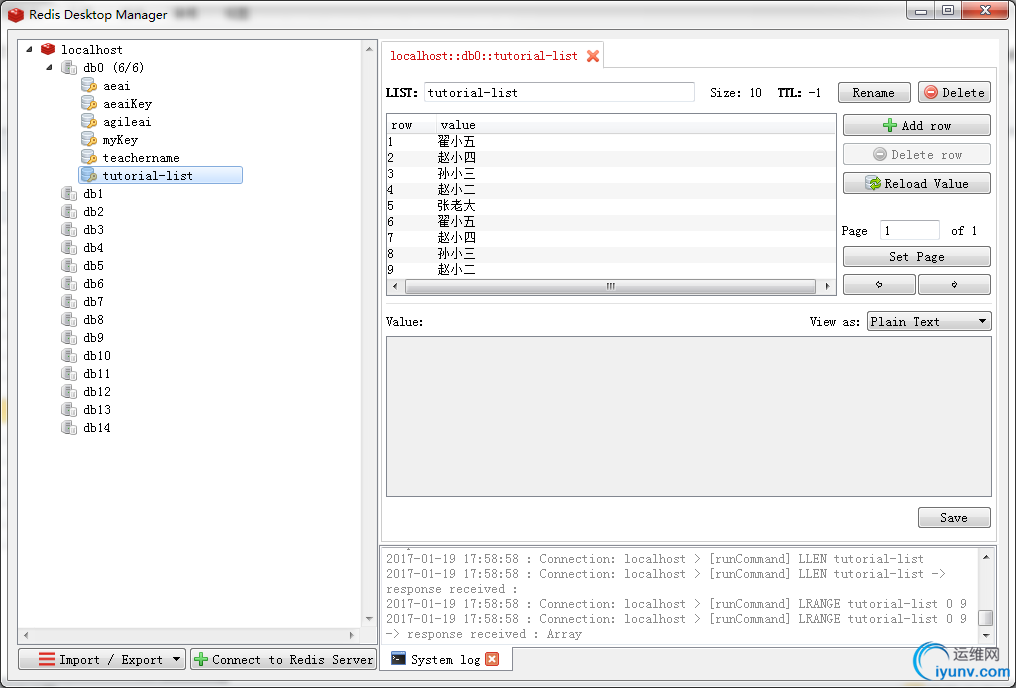Screen dimensions: 1016x688
Task: Go to the previous page of rows
Action: tap(879, 284)
